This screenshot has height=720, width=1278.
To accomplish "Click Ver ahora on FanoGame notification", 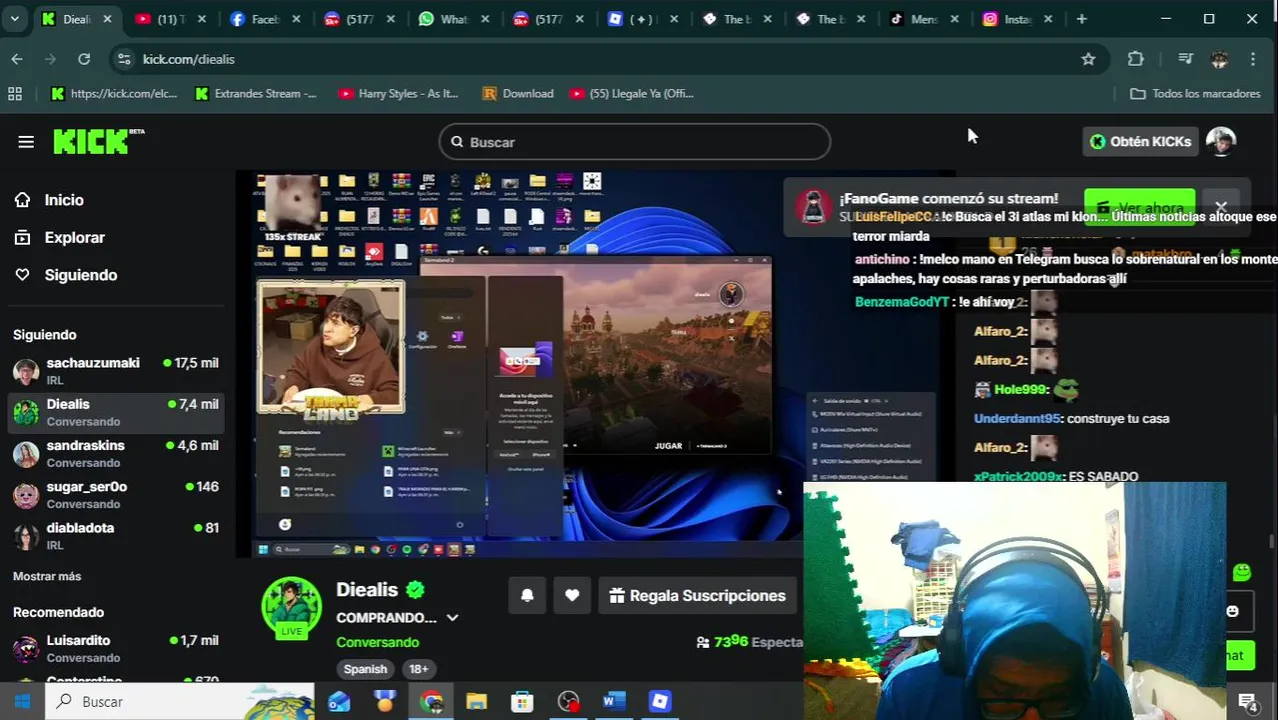I will 1140,207.
